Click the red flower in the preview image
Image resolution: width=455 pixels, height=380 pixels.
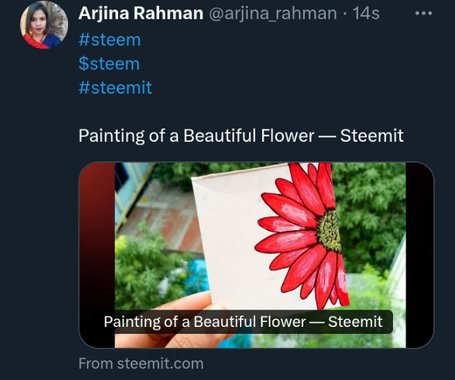click(302, 232)
